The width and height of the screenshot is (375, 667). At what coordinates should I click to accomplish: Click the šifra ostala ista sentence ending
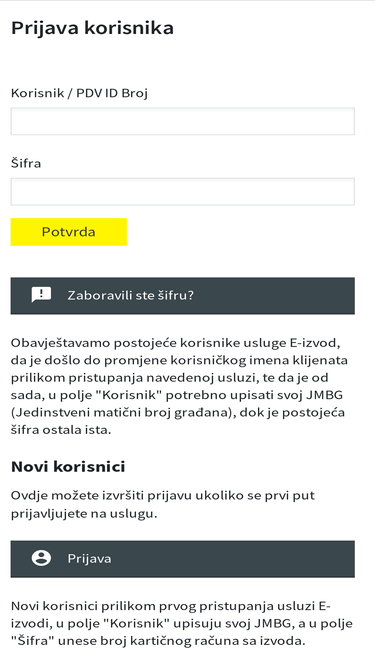[x=61, y=430]
